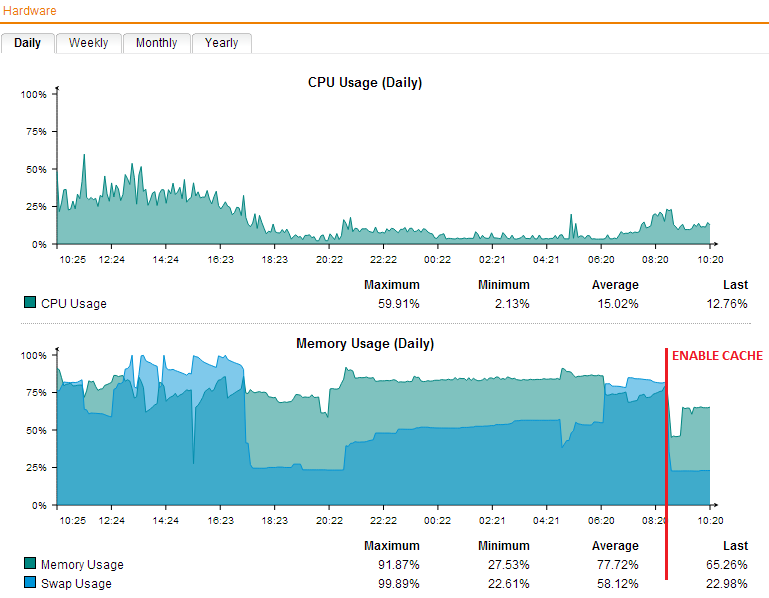Click the Hardware section heading

[29, 11]
